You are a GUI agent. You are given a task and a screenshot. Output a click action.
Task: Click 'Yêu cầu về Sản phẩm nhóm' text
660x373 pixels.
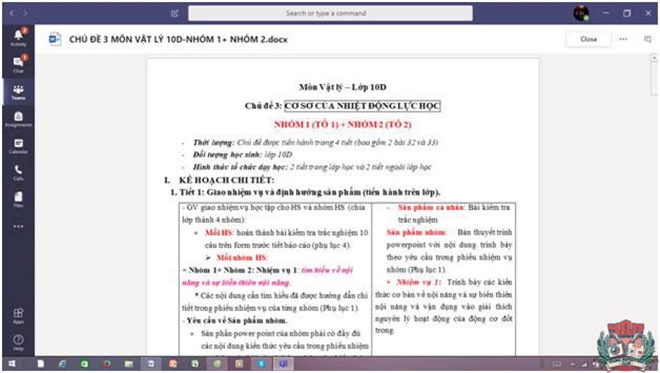pos(236,320)
